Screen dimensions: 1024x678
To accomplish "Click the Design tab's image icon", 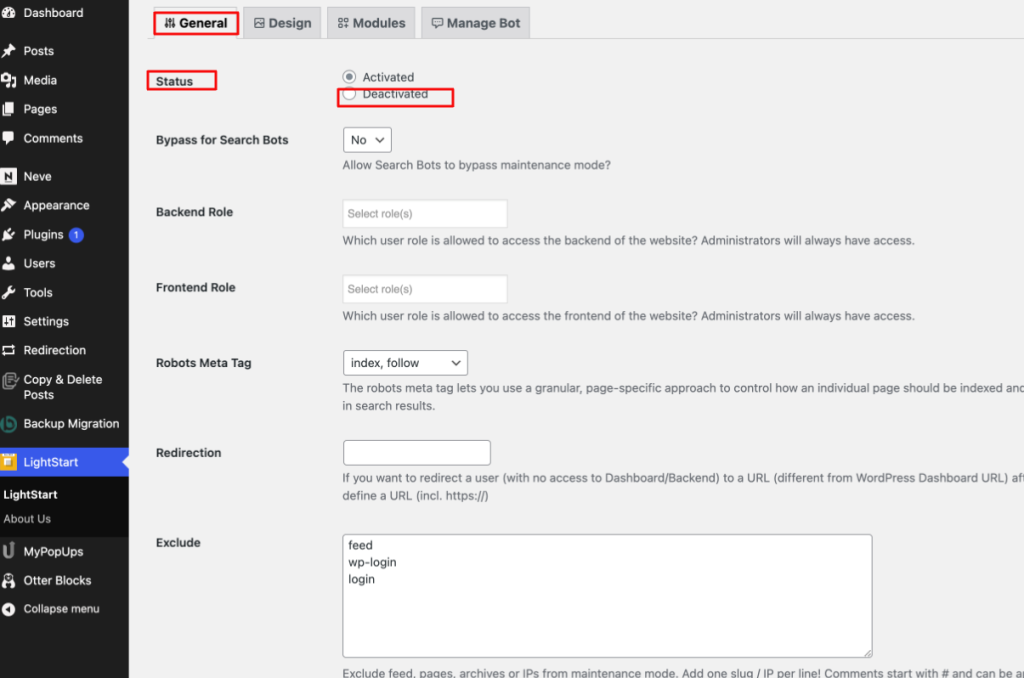I will tap(259, 23).
